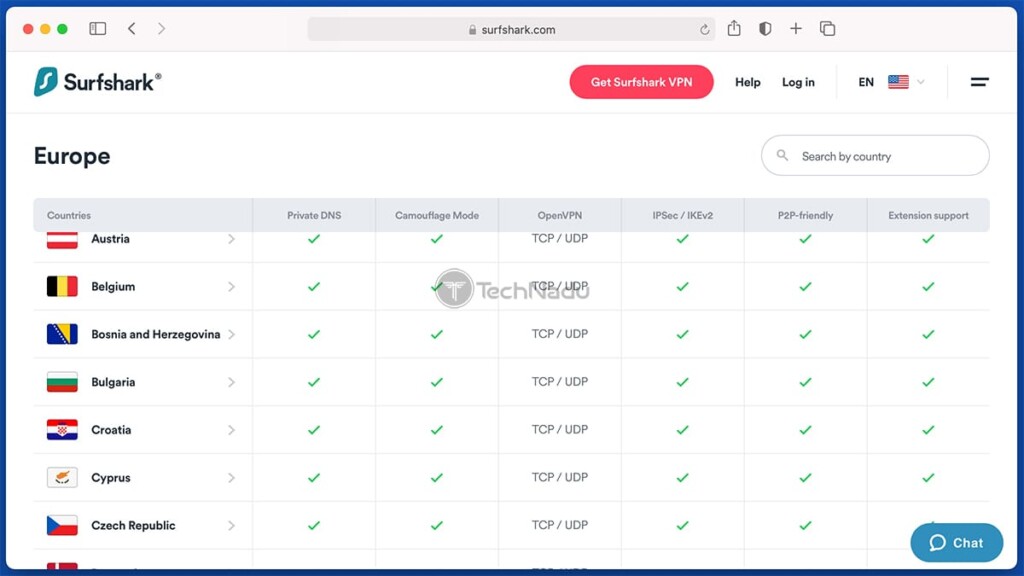Expand the Czech Republic row chevron
1024x576 pixels.
pos(231,525)
